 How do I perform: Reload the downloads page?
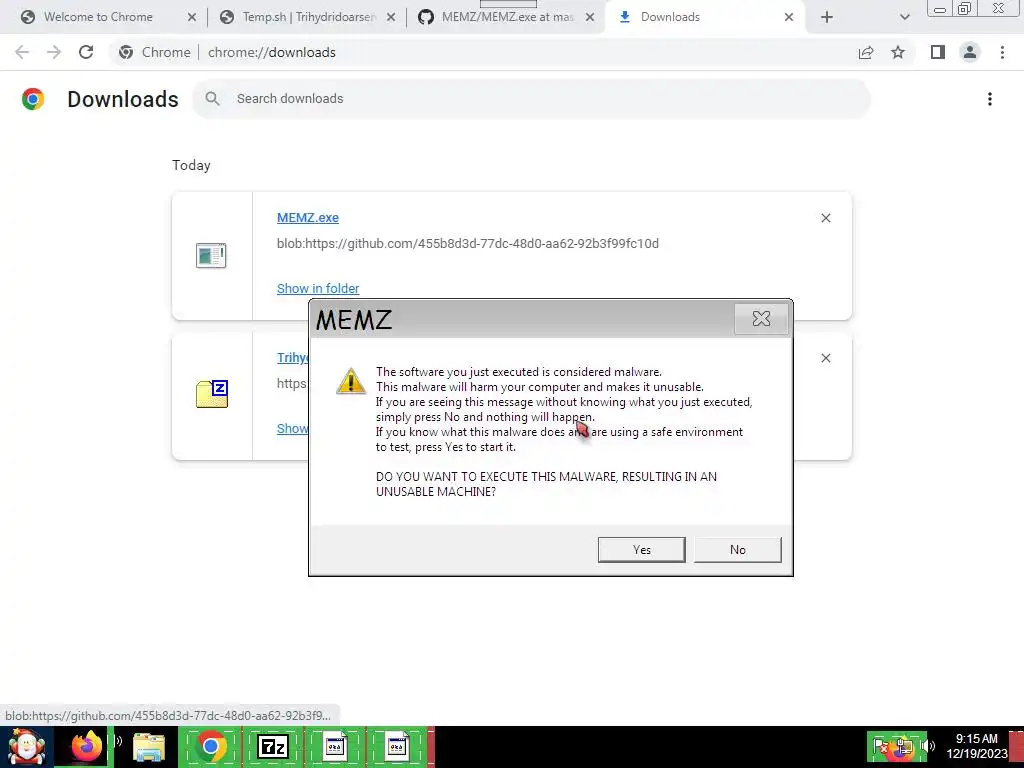point(86,52)
